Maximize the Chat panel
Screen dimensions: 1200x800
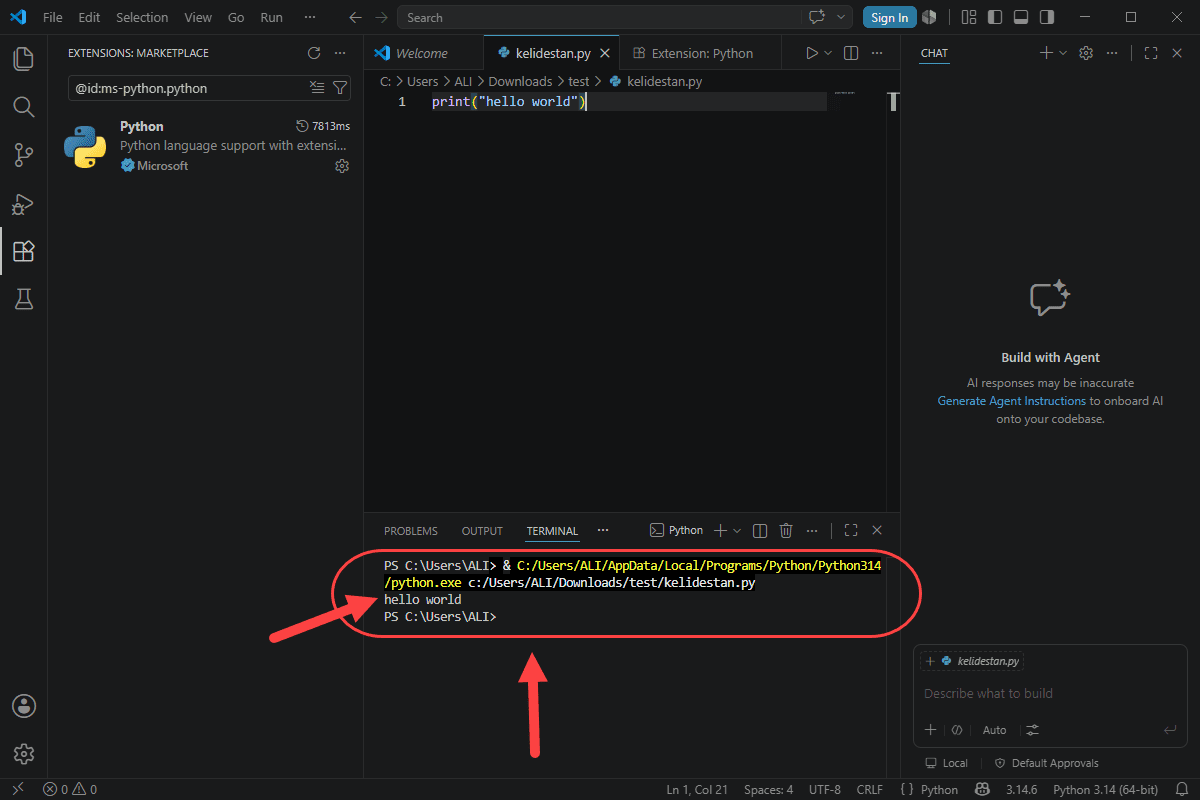coord(1151,53)
